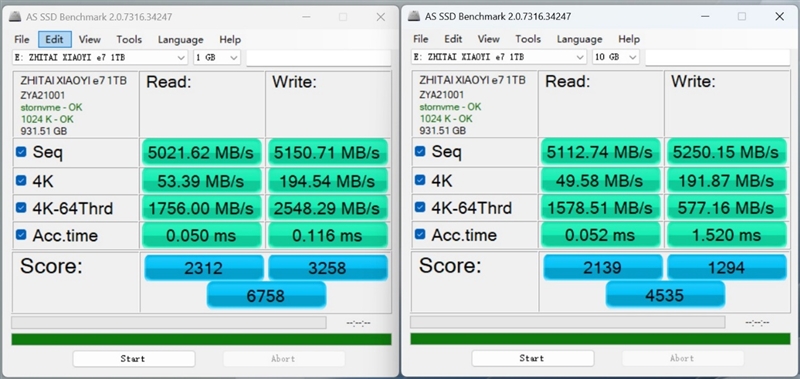Open File menu in right window

click(x=420, y=39)
